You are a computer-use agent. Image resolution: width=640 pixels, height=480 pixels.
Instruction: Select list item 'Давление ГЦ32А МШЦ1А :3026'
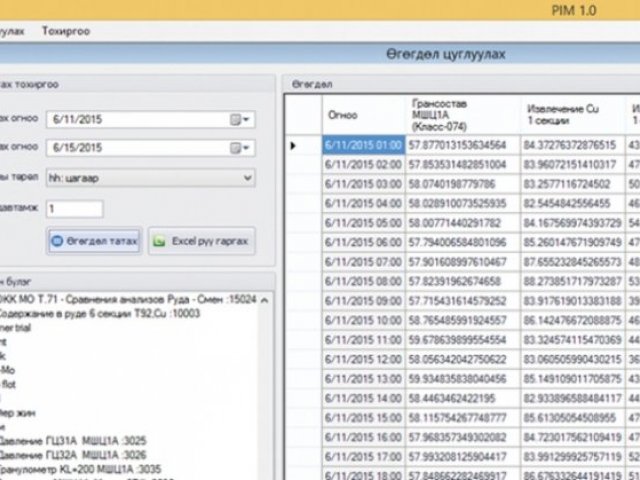(73, 455)
